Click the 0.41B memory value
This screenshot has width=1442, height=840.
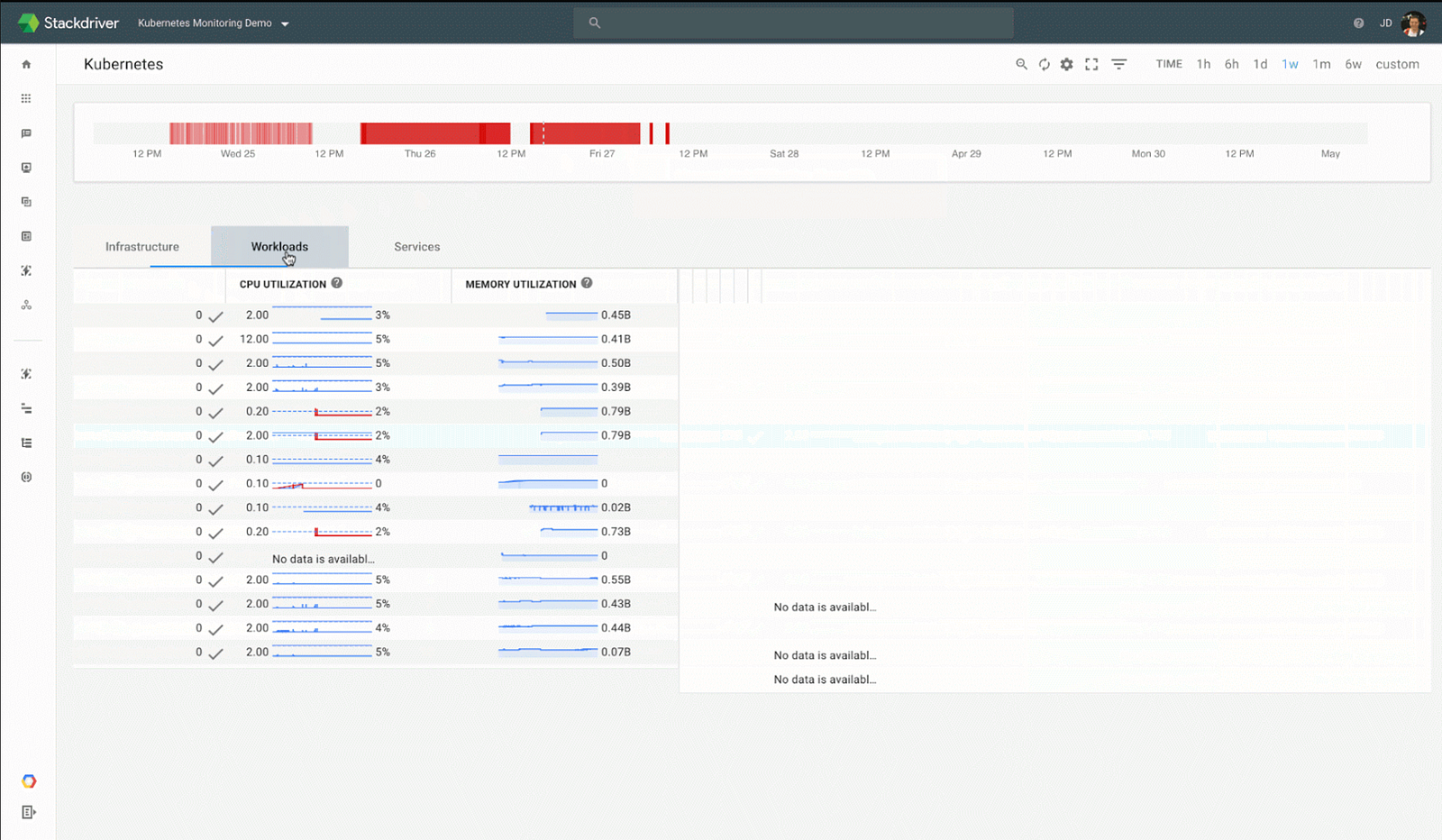click(616, 339)
